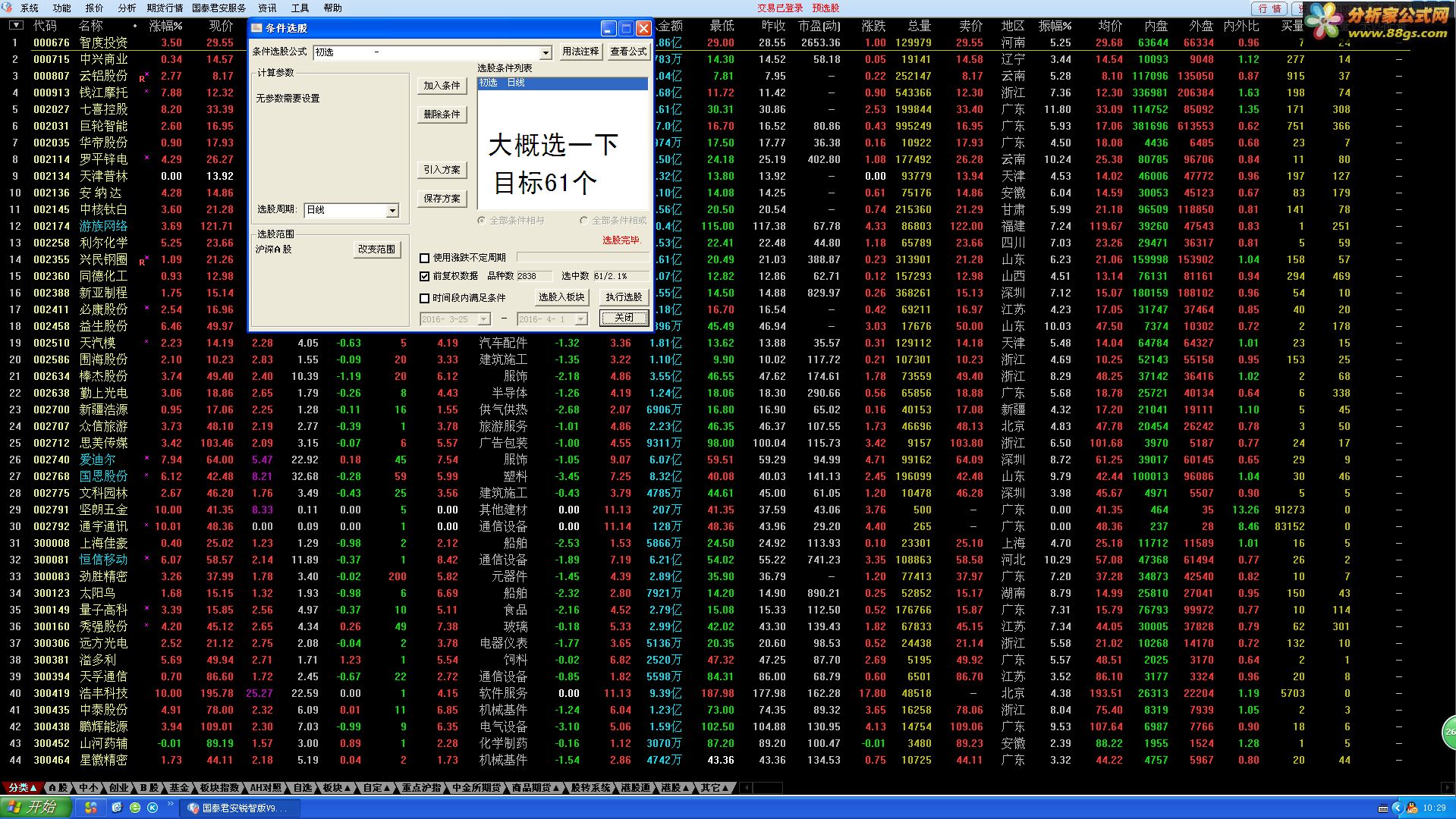Toggle 使用涨跌不定周期 checkbox
Viewport: 1456px width, 819px height.
[x=425, y=258]
